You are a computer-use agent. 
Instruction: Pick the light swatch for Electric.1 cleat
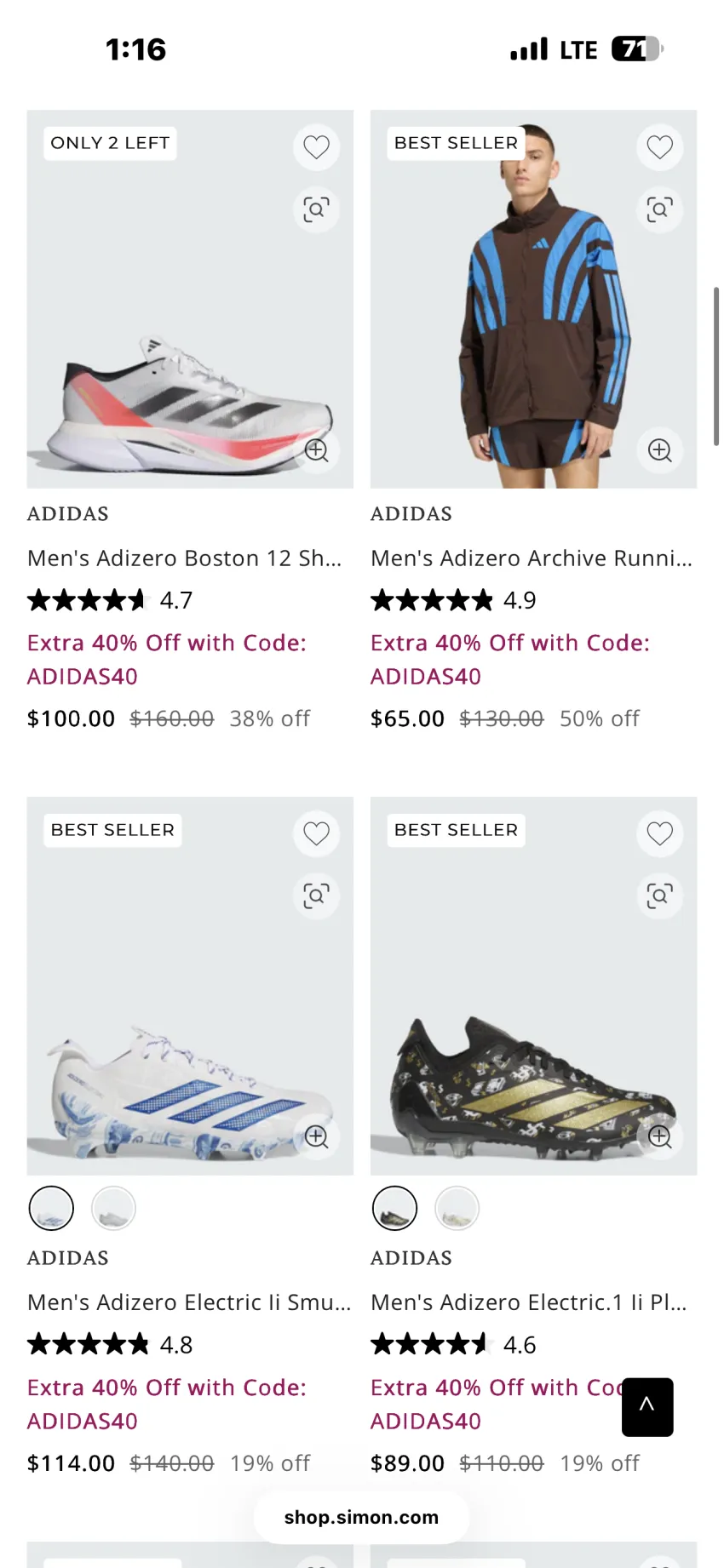457,1208
